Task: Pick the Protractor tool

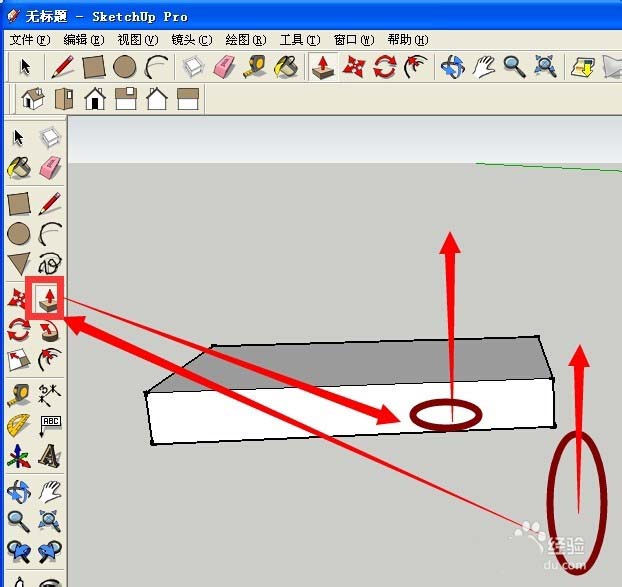Action: 19,425
